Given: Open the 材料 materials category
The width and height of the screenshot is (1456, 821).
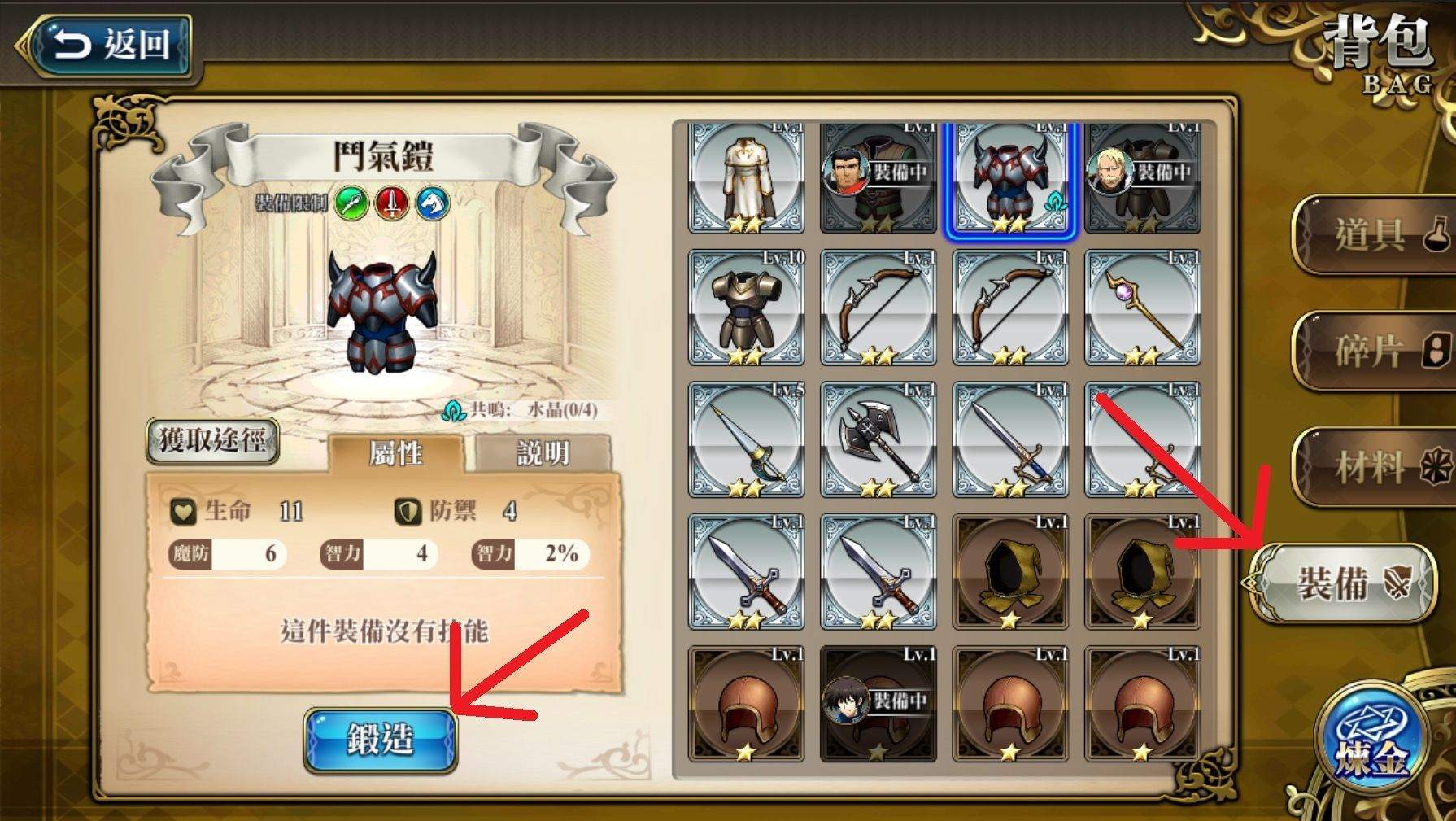Looking at the screenshot, I should [1373, 467].
